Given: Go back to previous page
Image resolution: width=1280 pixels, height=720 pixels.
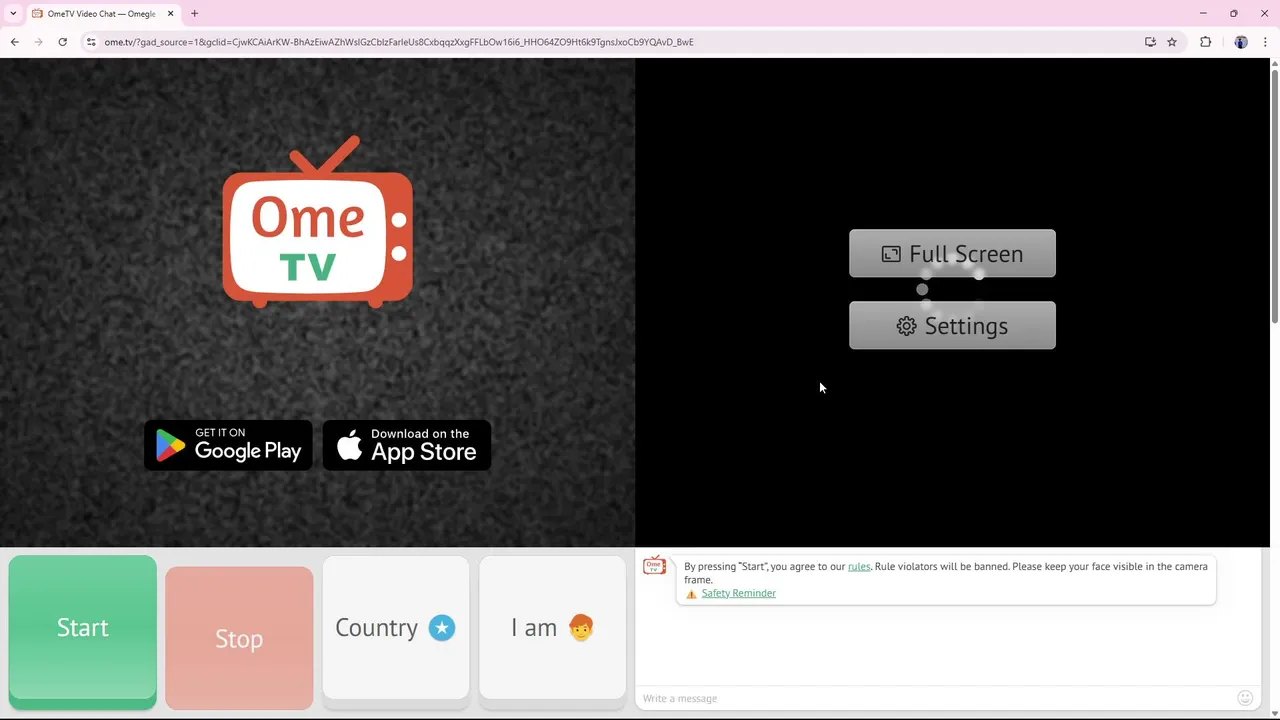Looking at the screenshot, I should [14, 42].
